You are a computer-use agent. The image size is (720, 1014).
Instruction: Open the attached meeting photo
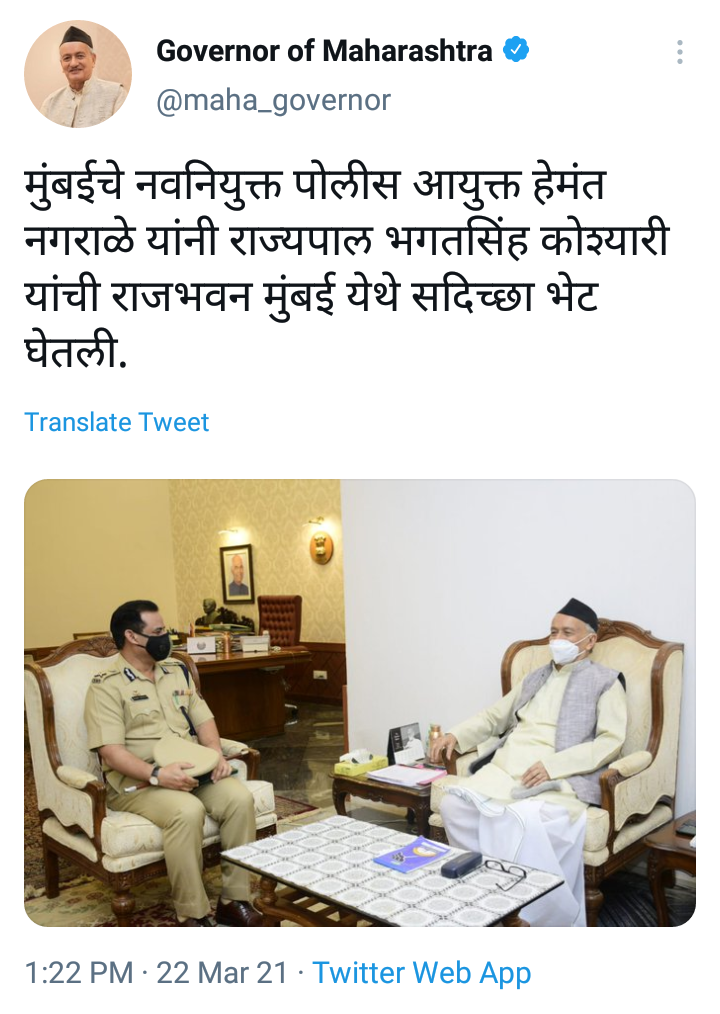pyautogui.click(x=360, y=703)
